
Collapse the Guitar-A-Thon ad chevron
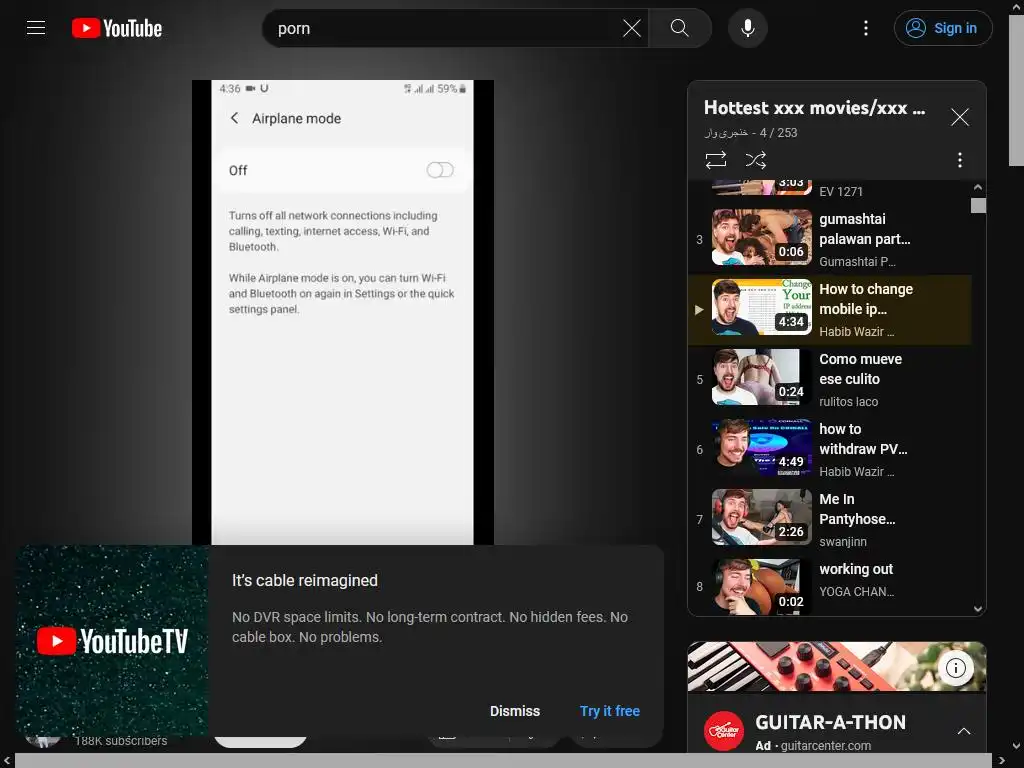(963, 731)
